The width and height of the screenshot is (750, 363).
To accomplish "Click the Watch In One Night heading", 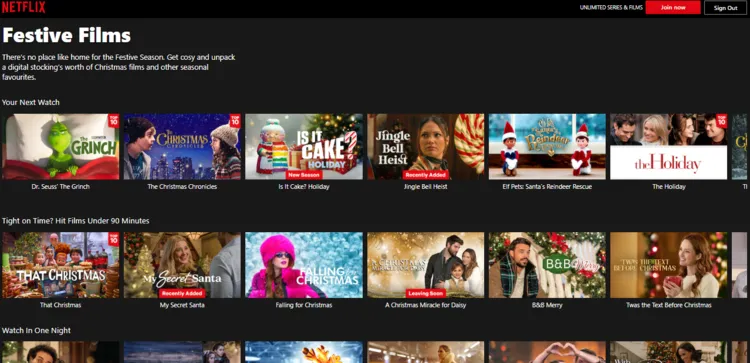I will coord(36,330).
